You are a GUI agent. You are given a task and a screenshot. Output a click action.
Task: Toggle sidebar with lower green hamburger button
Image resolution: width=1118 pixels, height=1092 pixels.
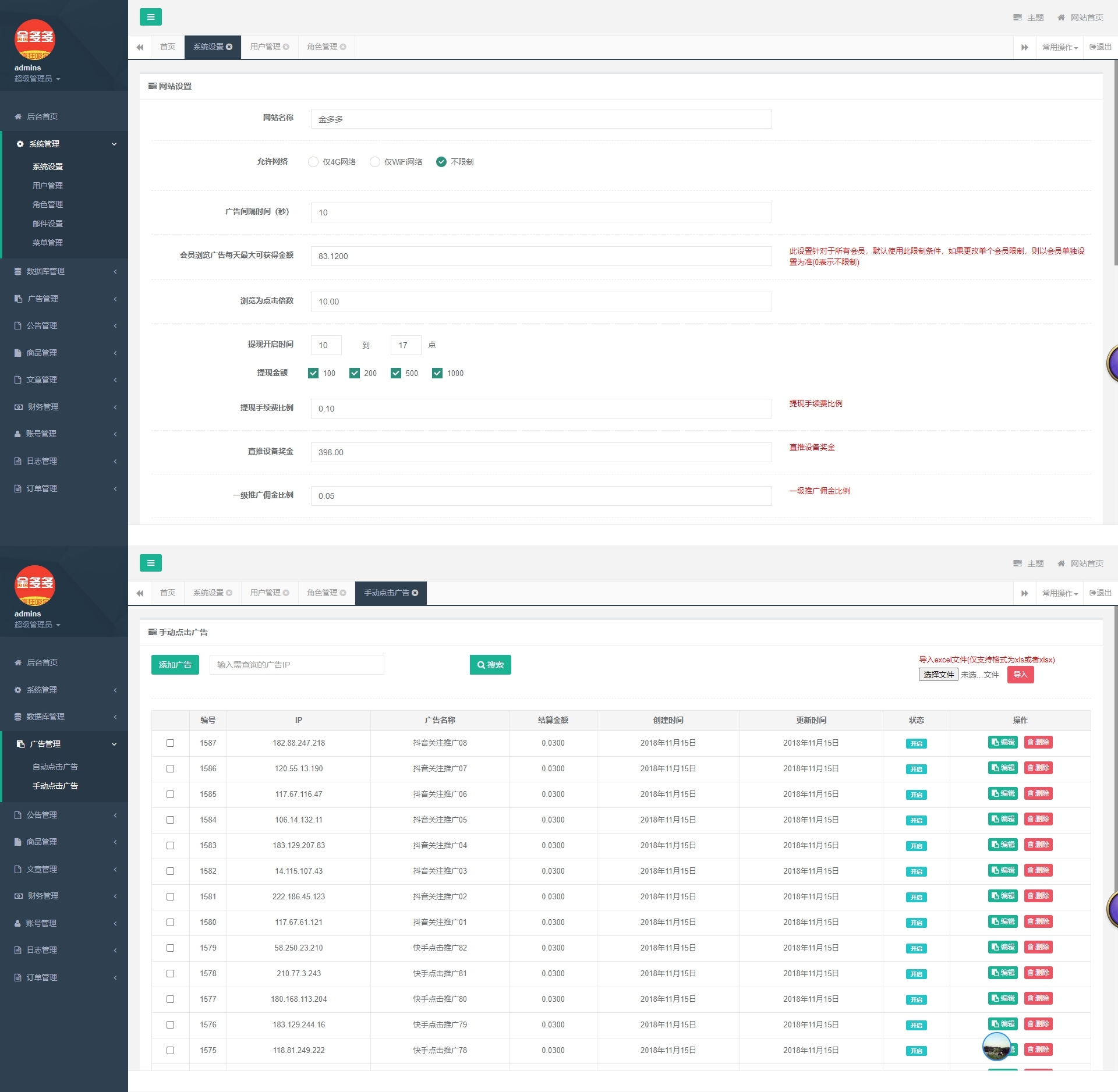coord(151,563)
